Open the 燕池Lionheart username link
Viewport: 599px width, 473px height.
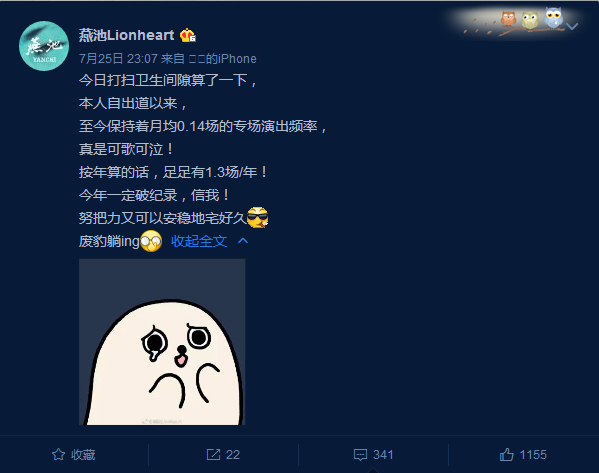[126, 35]
